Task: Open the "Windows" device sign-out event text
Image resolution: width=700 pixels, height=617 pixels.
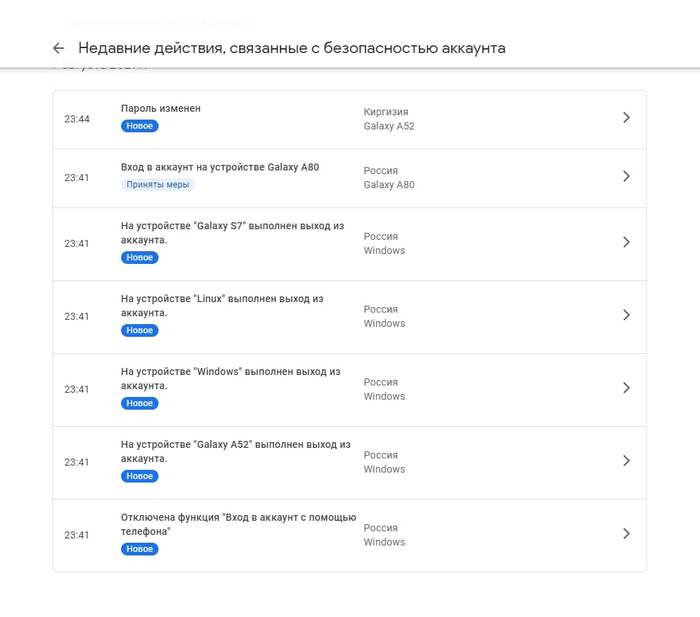Action: [x=230, y=379]
